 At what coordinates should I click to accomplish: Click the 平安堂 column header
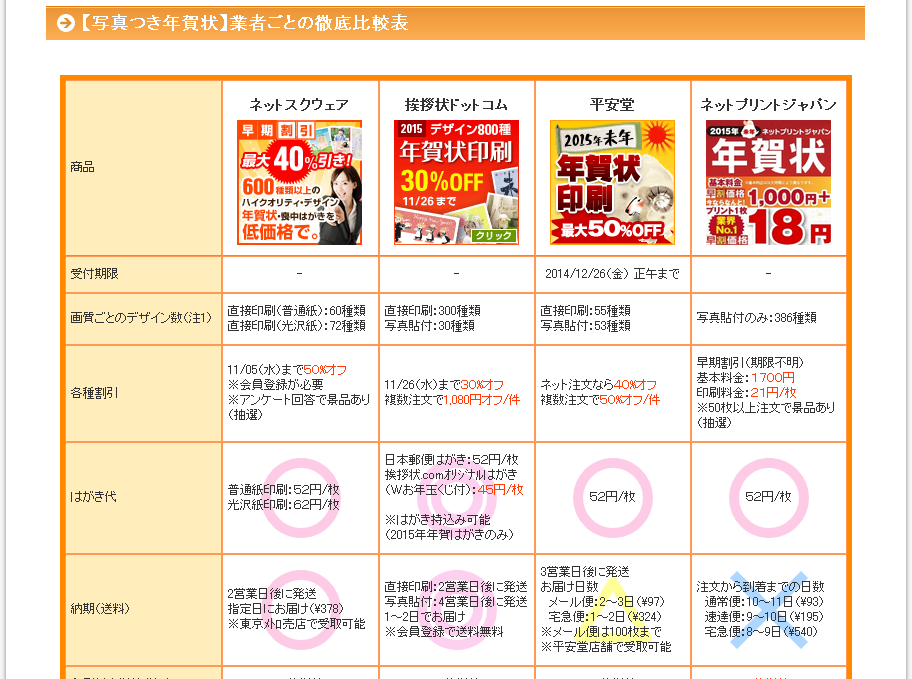pos(612,105)
